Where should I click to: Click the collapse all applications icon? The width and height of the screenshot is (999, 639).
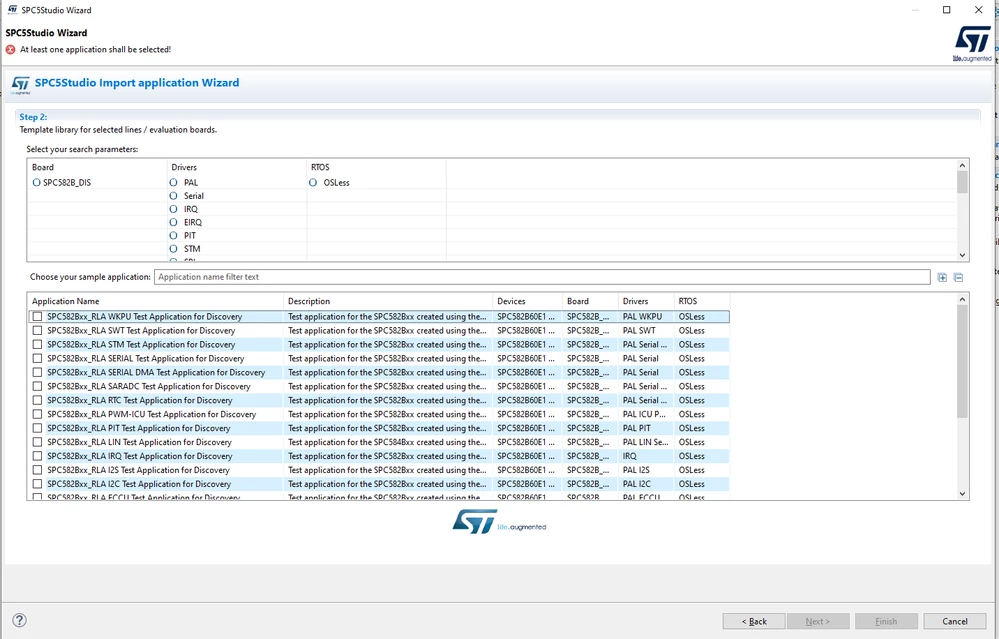(x=958, y=277)
